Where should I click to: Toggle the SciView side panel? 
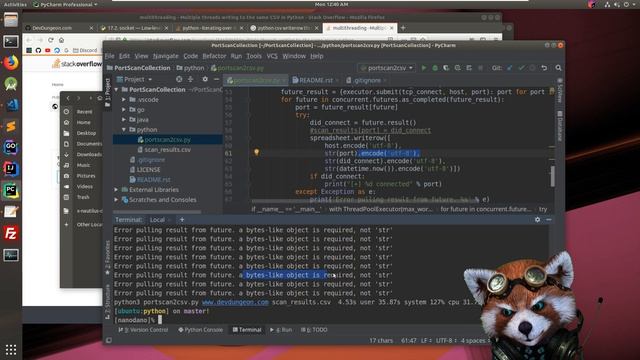coord(560,91)
